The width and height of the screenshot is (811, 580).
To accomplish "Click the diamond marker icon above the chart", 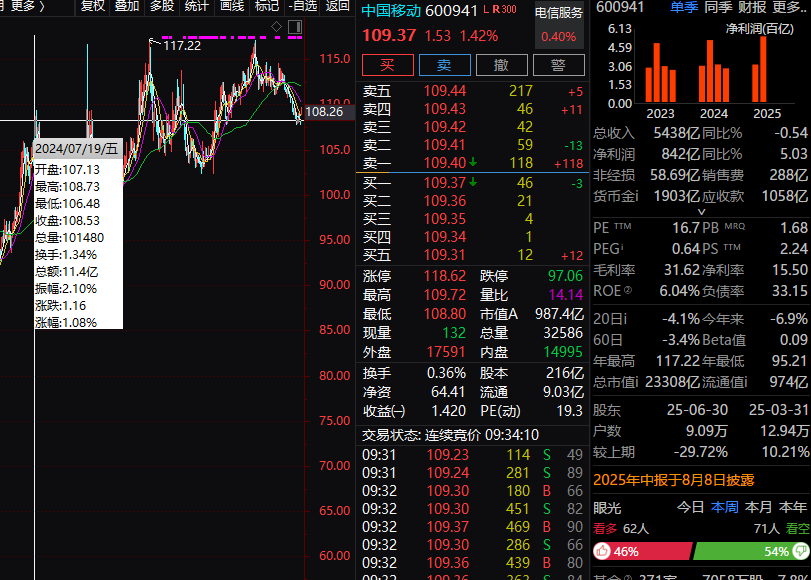I will (277, 27).
